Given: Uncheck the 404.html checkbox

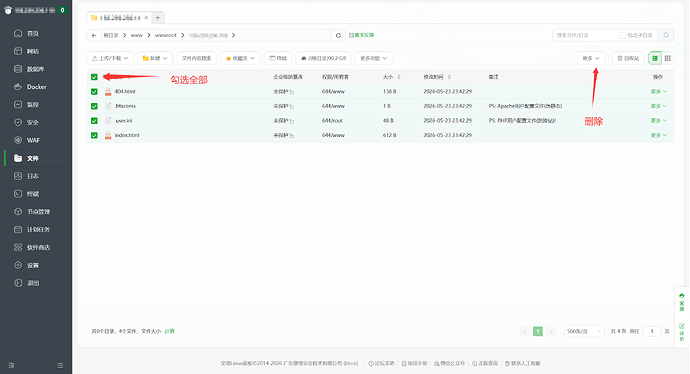Looking at the screenshot, I should coord(94,92).
